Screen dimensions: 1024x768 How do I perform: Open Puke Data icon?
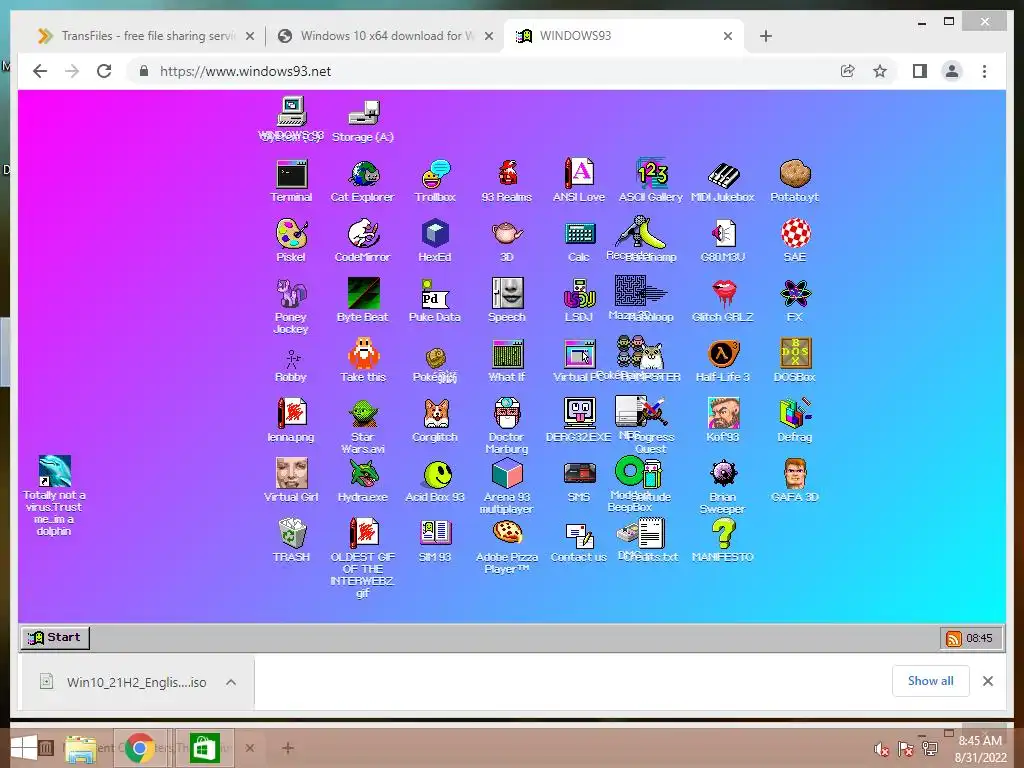pos(435,300)
